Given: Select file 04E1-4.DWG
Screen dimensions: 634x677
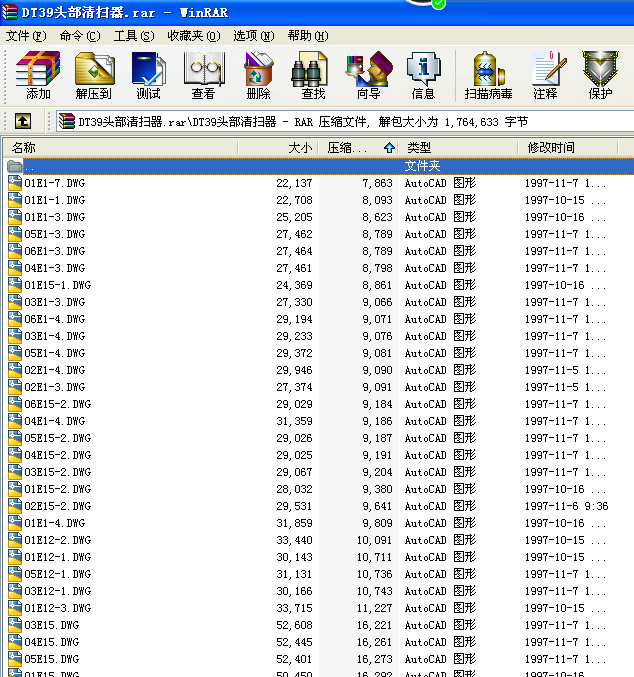Looking at the screenshot, I should tap(54, 421).
